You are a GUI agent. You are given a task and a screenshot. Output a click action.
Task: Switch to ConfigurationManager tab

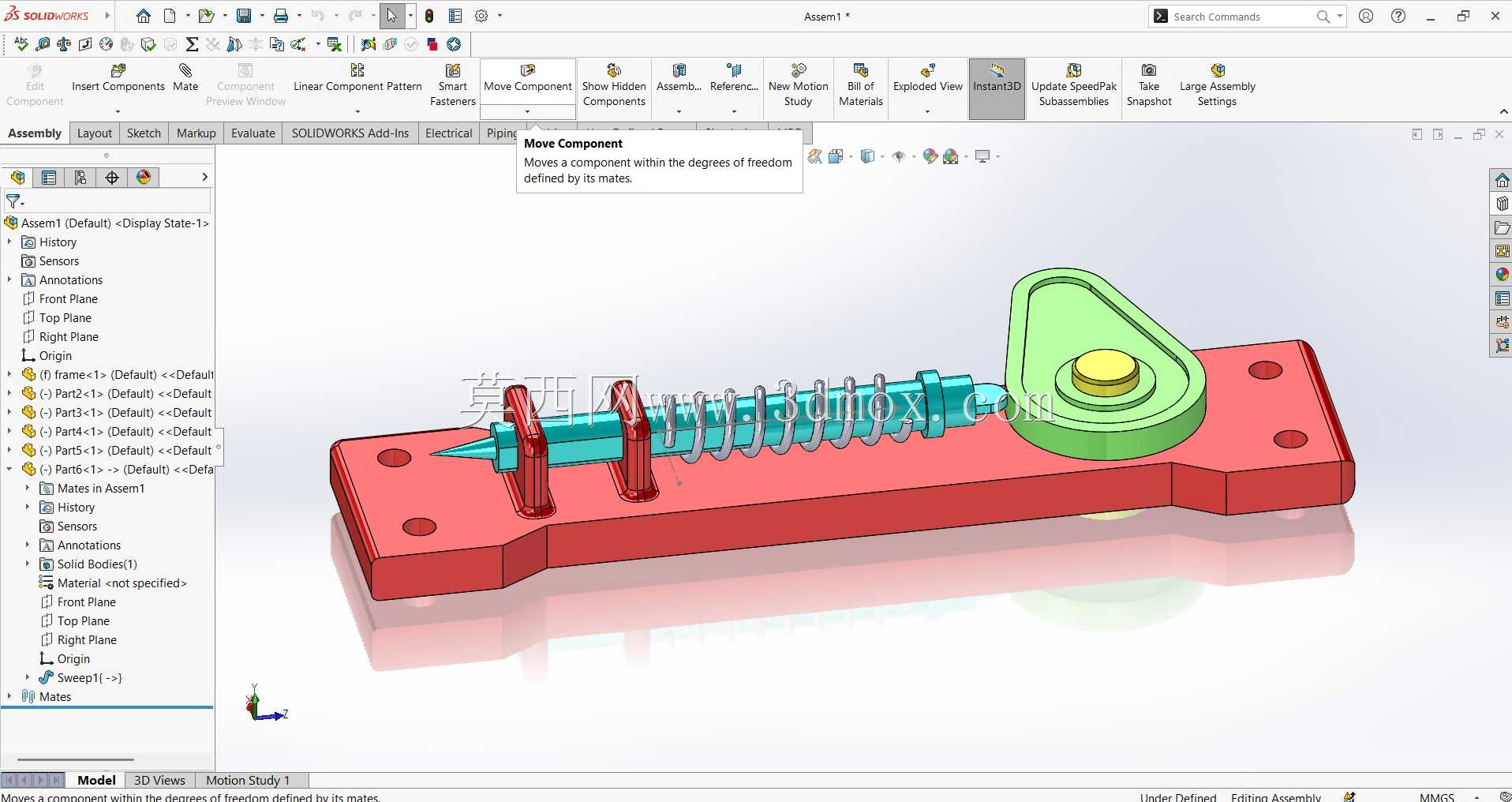(x=80, y=178)
